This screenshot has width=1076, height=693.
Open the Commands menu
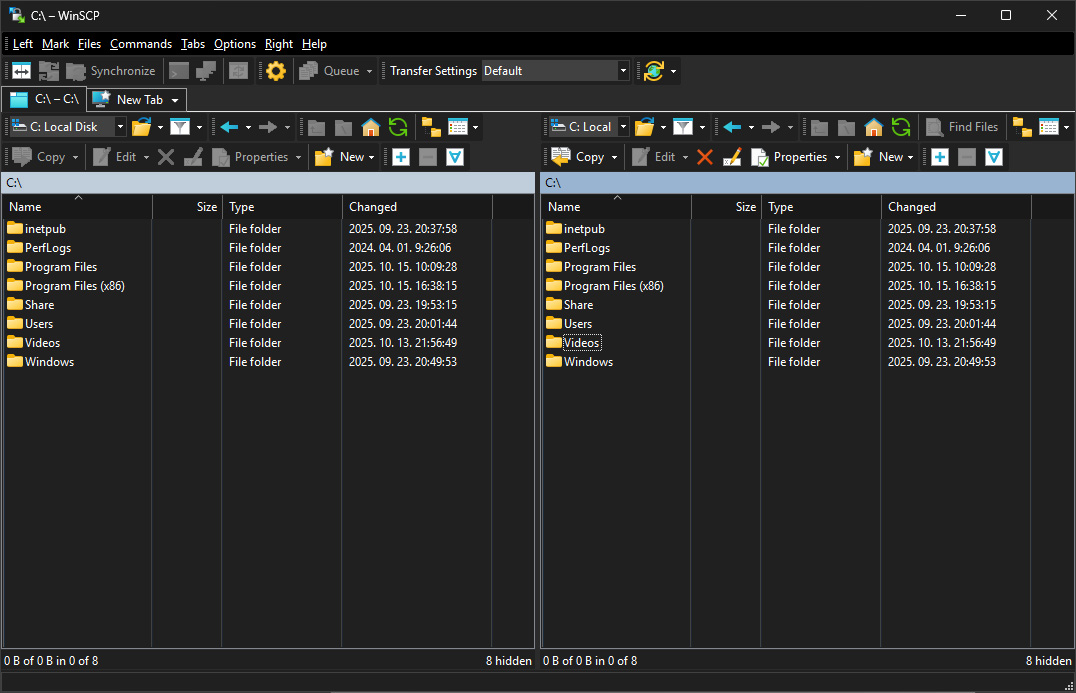[x=141, y=44]
